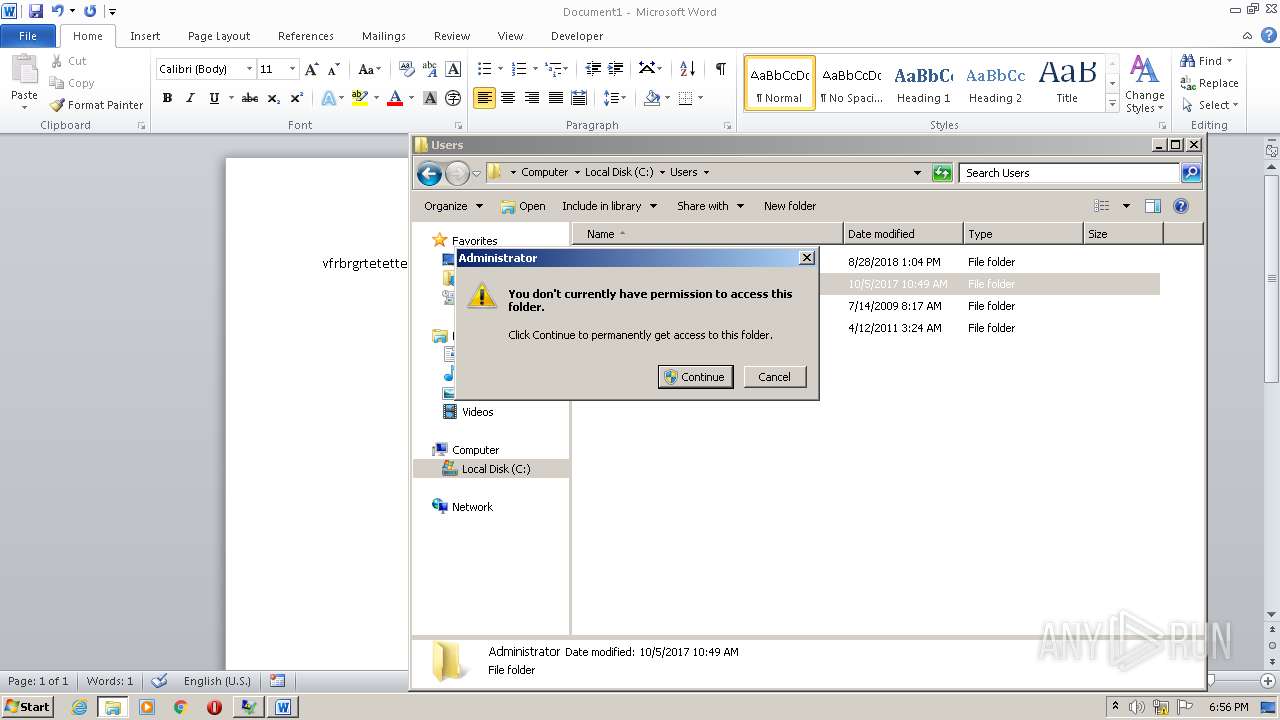Click Grow Font icon

click(312, 69)
